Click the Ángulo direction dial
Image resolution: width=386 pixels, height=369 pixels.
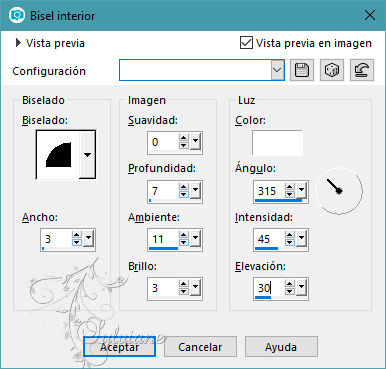click(x=339, y=191)
